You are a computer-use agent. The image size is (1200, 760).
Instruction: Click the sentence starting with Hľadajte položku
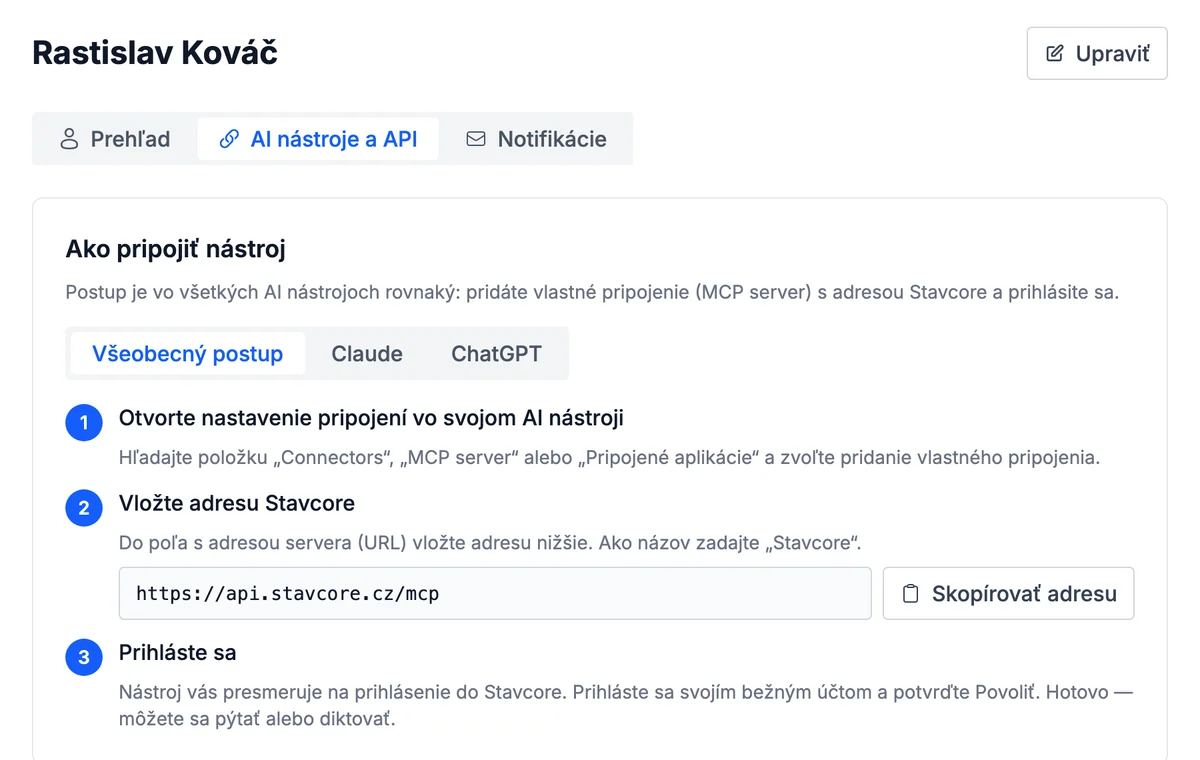click(609, 459)
